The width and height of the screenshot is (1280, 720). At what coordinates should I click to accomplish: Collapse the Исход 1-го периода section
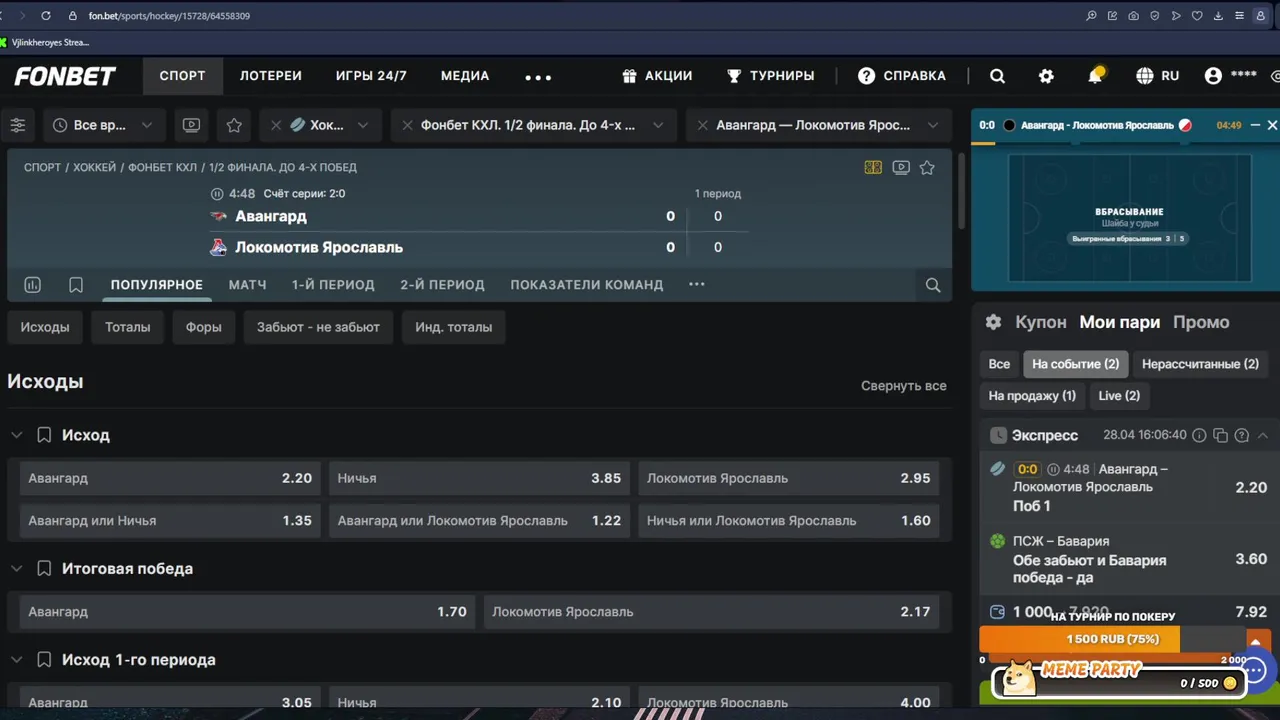[16, 660]
